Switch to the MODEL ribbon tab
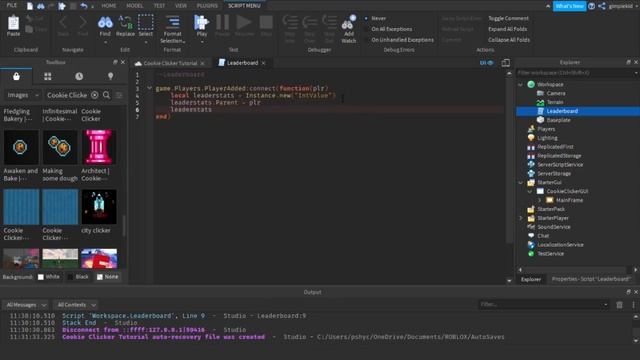Image resolution: width=640 pixels, height=360 pixels. pos(135,6)
